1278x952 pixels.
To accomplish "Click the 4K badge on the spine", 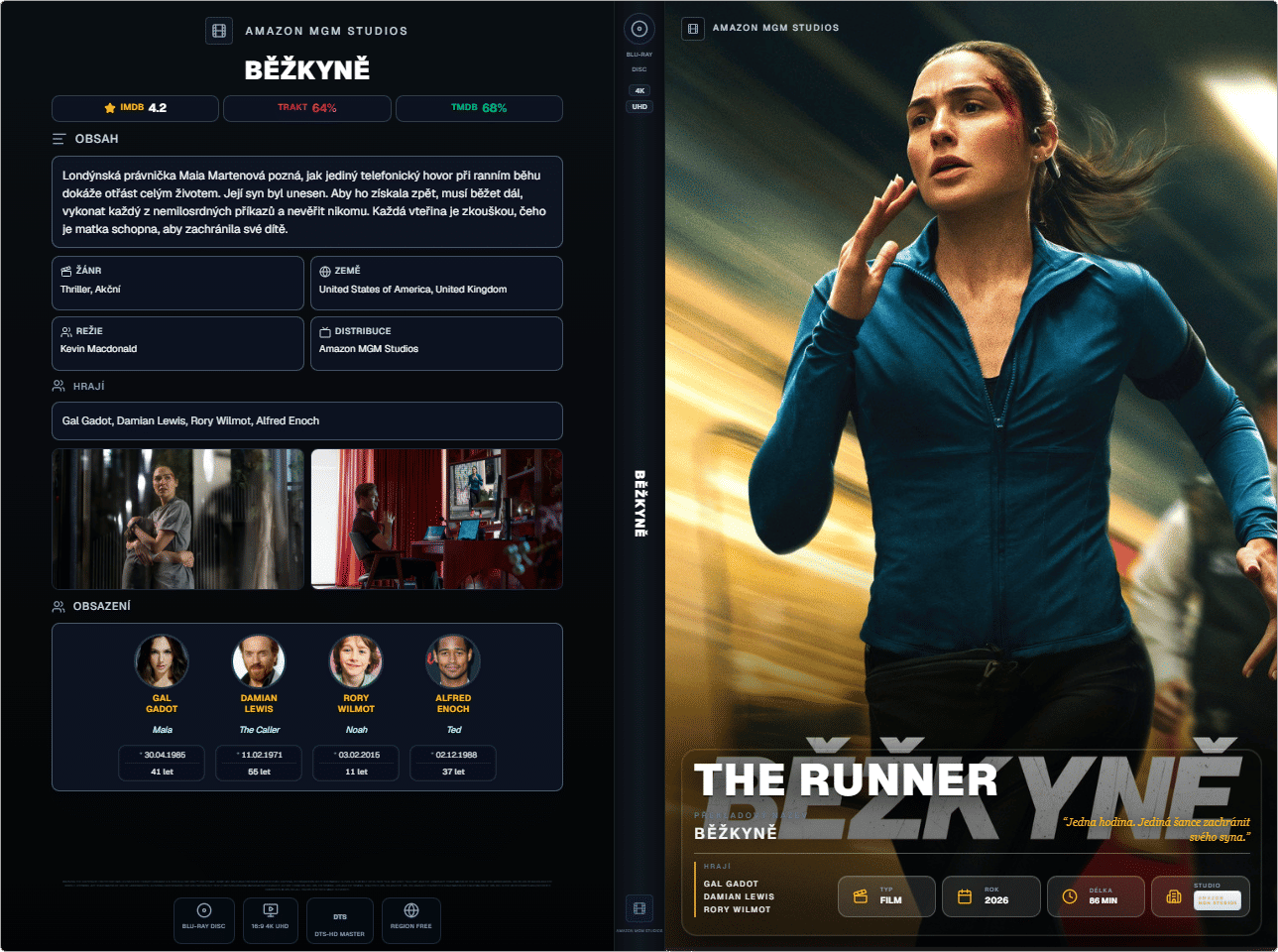I will tap(639, 90).
